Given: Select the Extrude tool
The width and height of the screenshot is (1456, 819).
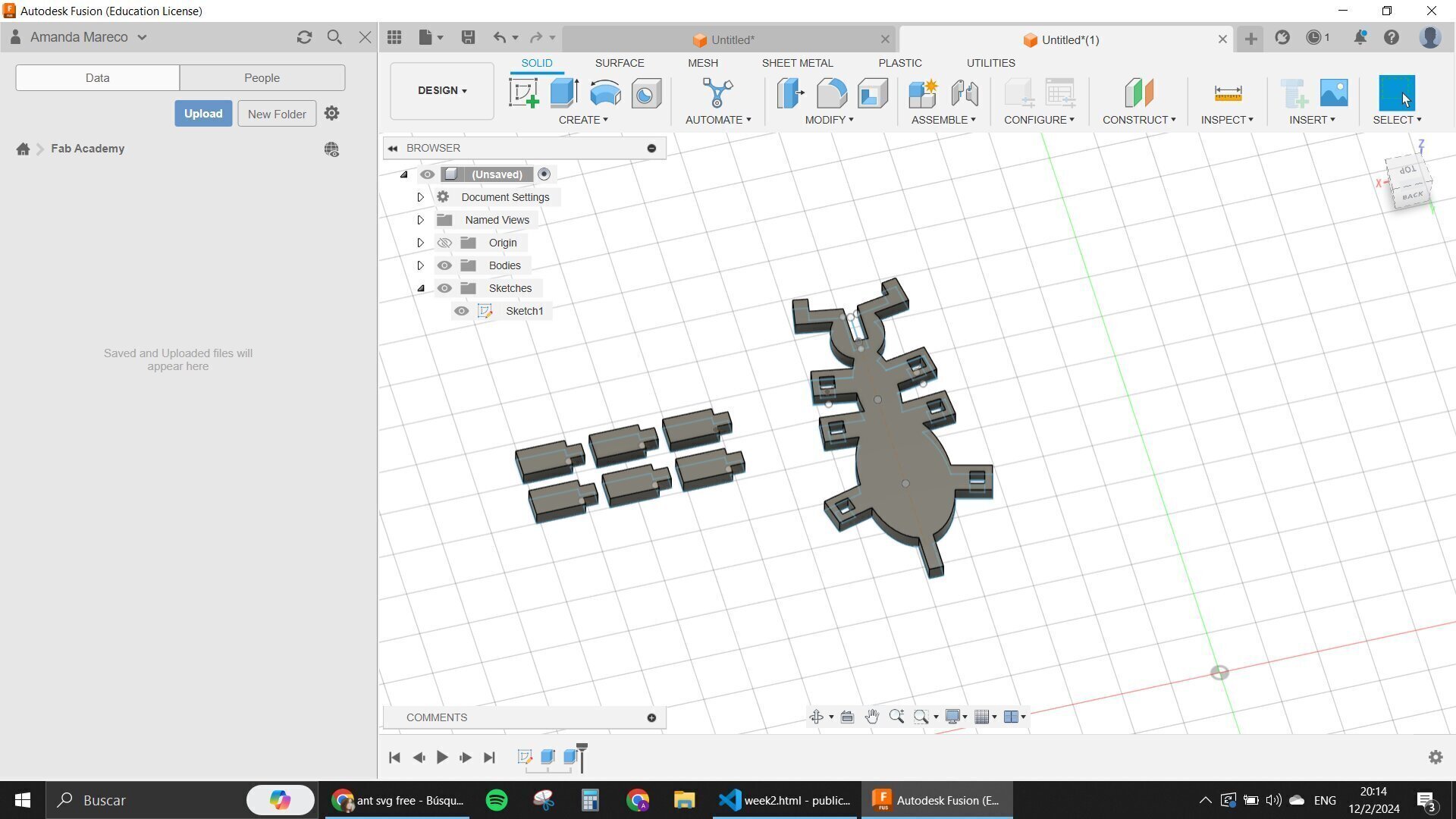Looking at the screenshot, I should tap(564, 93).
